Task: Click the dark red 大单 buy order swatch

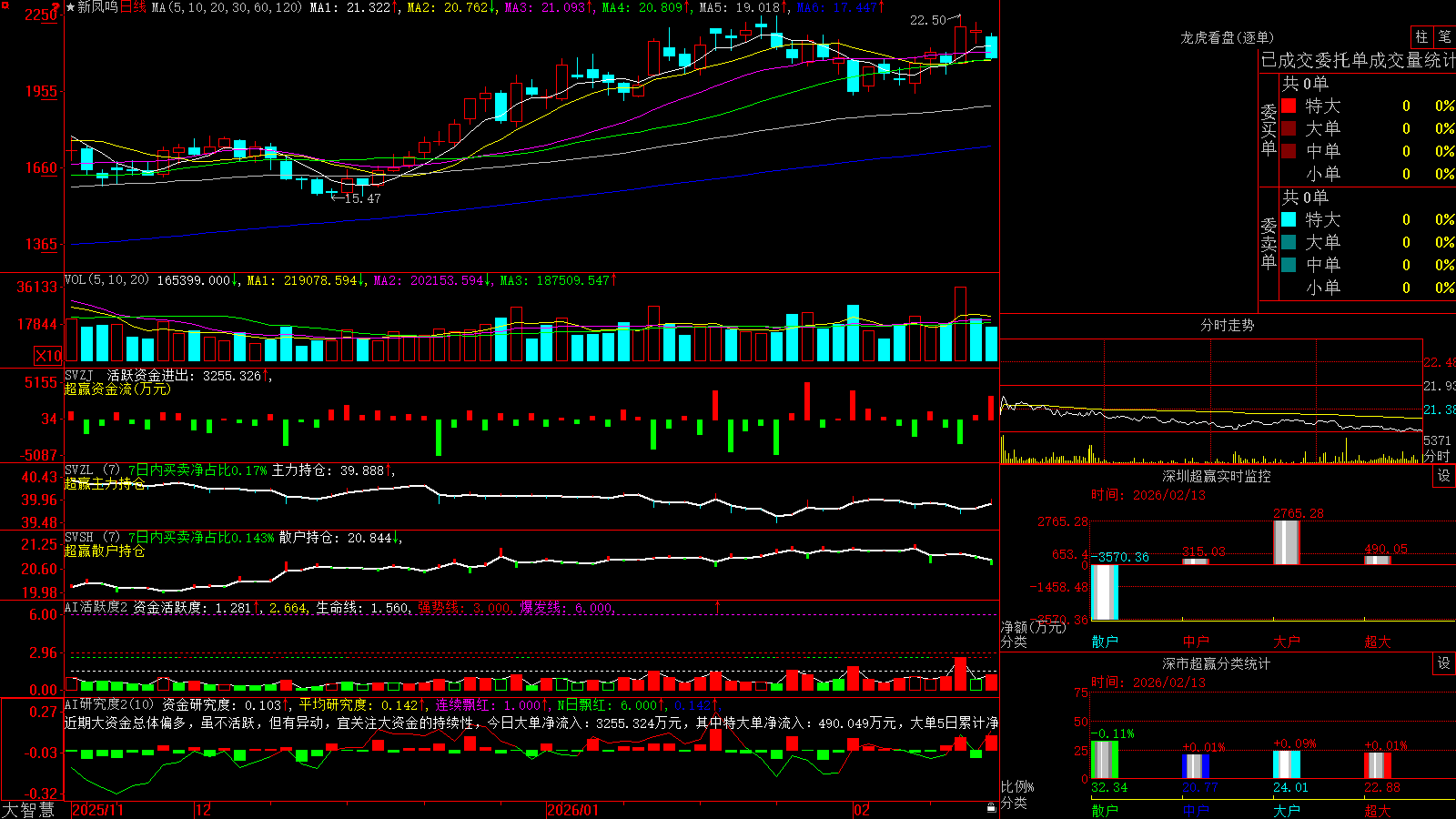Action: pyautogui.click(x=1289, y=128)
